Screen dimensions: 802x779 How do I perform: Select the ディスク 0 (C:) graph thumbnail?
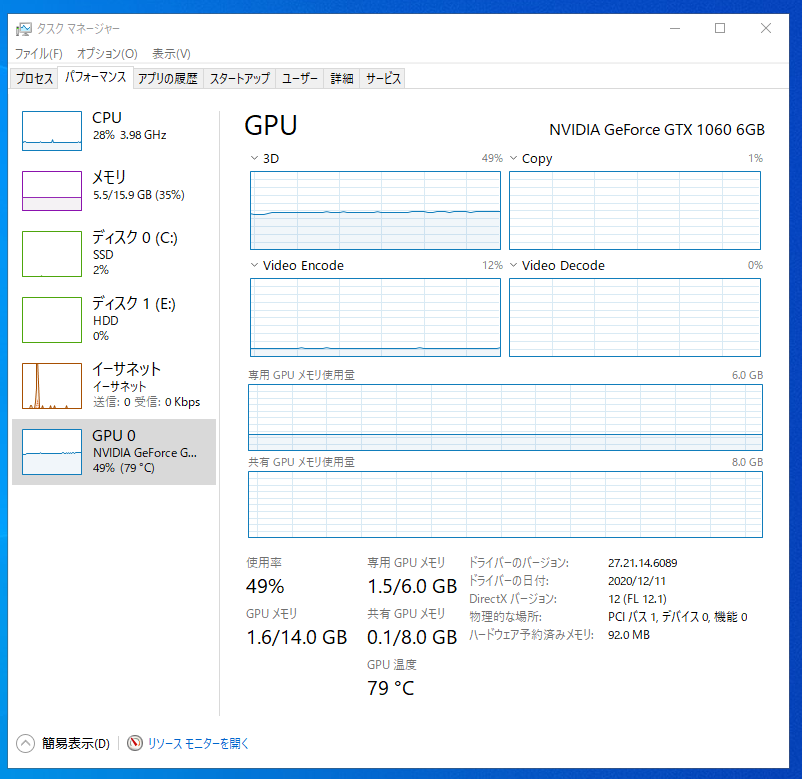click(x=52, y=254)
